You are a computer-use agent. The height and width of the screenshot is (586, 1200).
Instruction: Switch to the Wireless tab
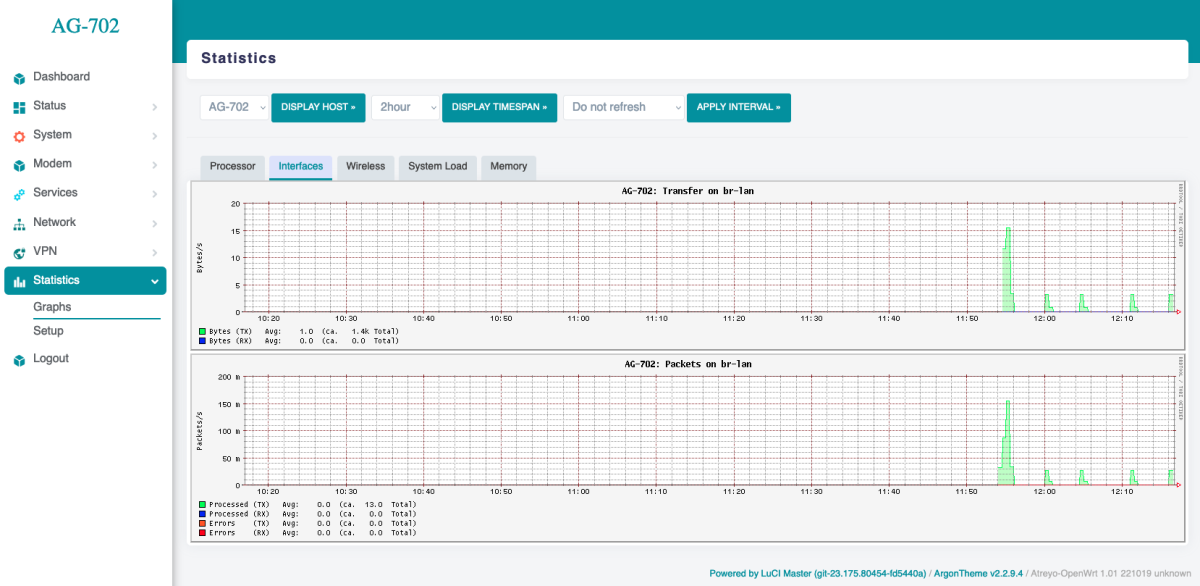coord(365,167)
